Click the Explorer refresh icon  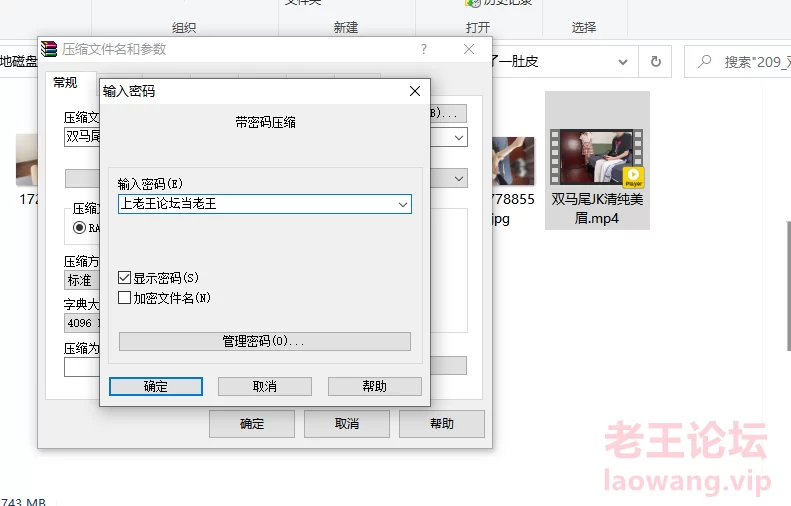coord(655,62)
